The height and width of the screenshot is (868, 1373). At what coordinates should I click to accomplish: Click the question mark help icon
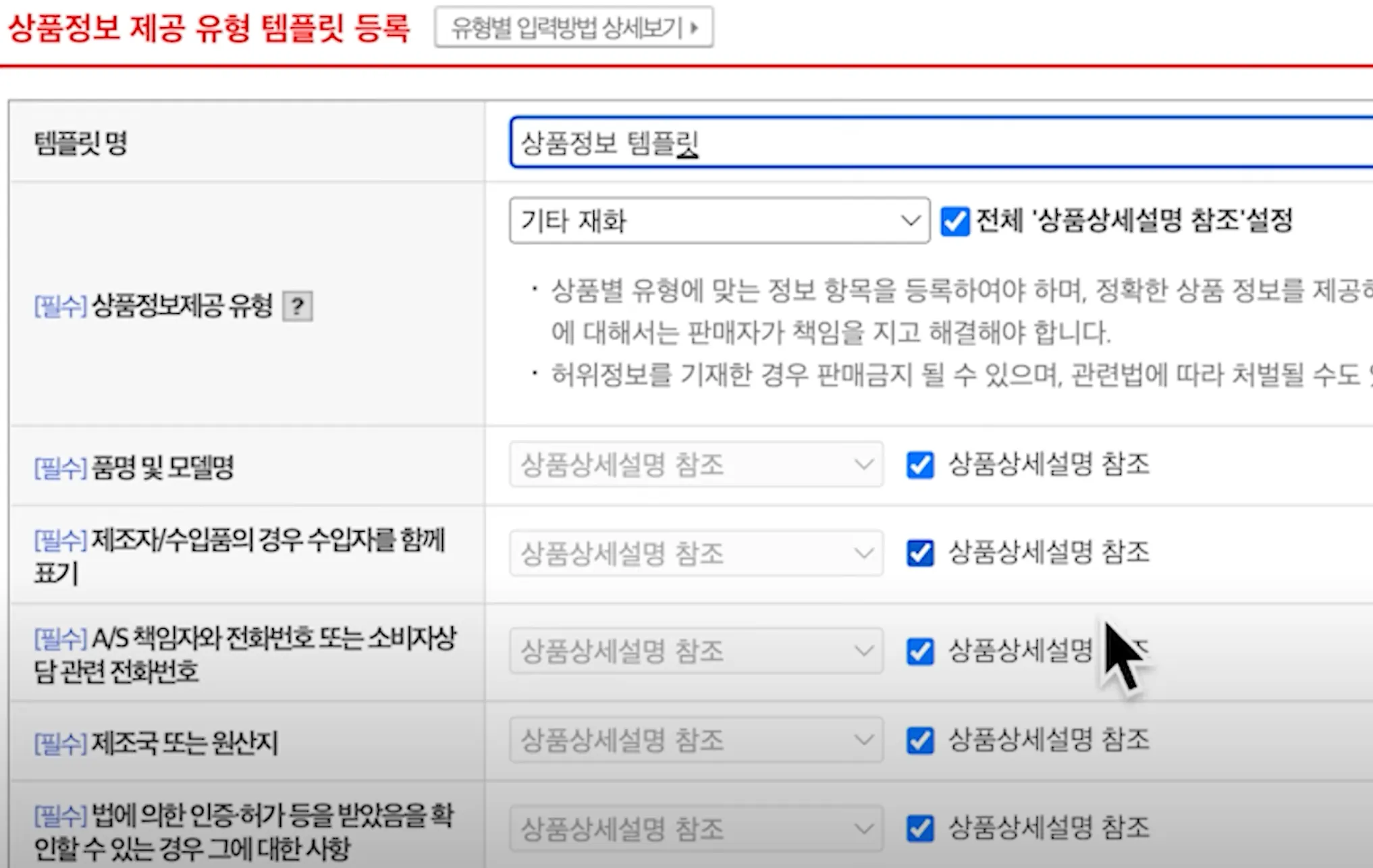click(x=297, y=306)
